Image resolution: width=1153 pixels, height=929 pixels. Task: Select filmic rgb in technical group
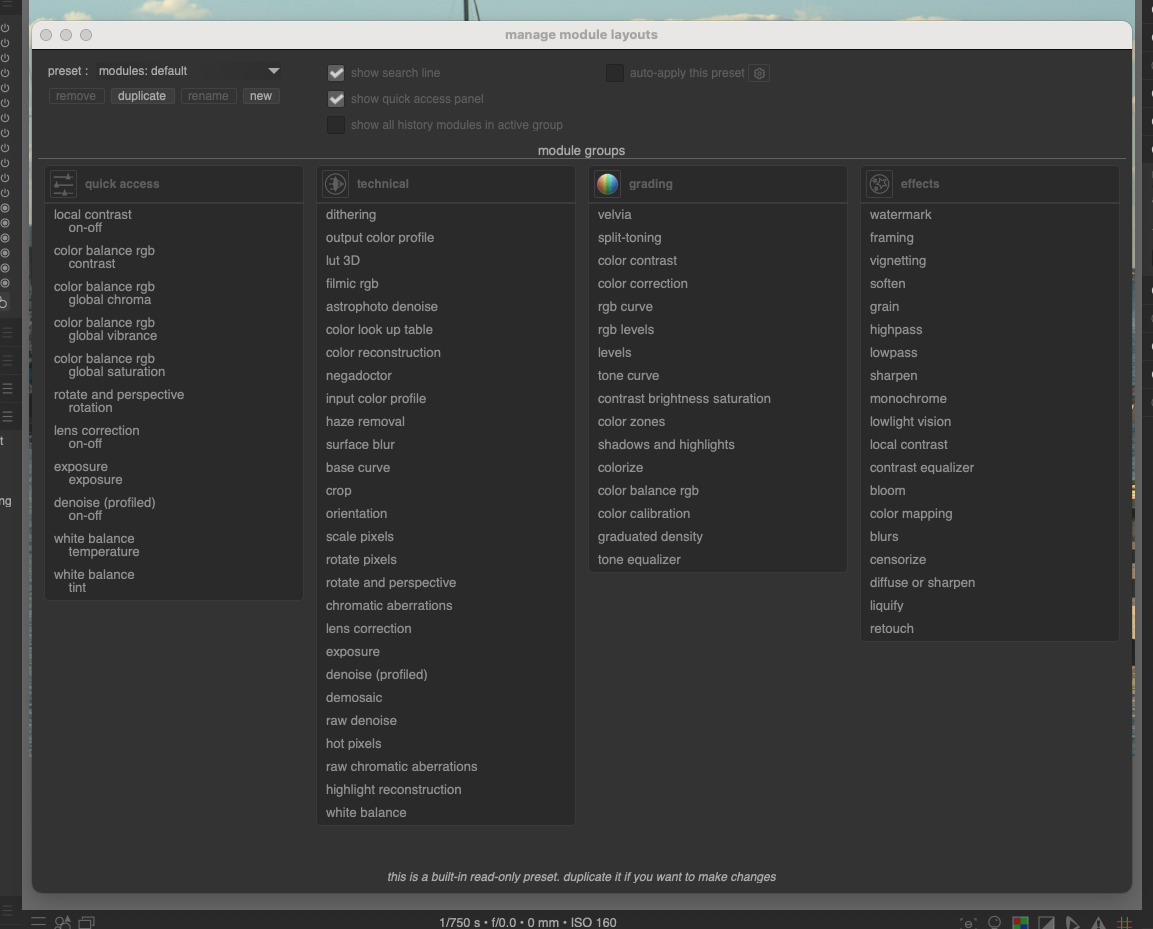point(352,284)
